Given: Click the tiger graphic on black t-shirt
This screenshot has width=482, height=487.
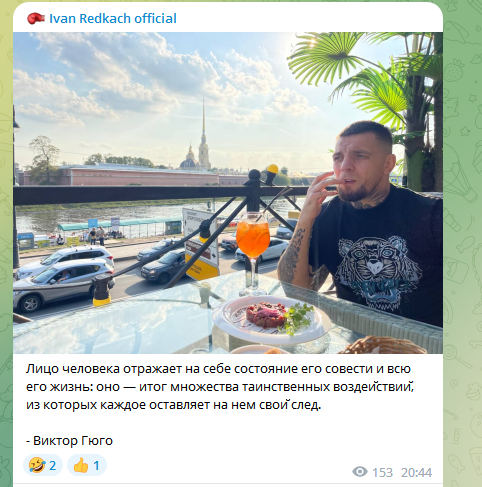Looking at the screenshot, I should click(377, 272).
